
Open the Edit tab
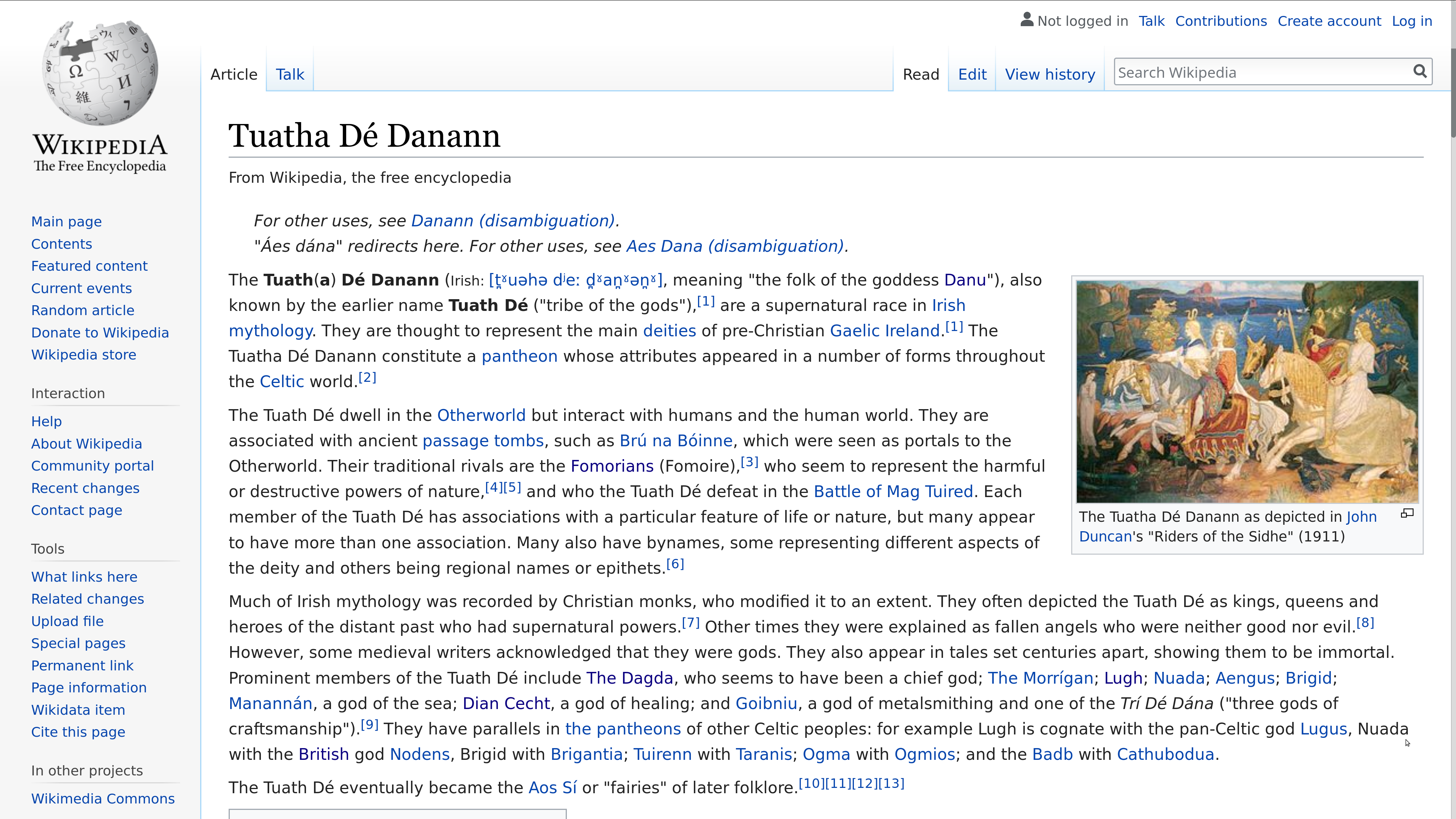coord(972,75)
